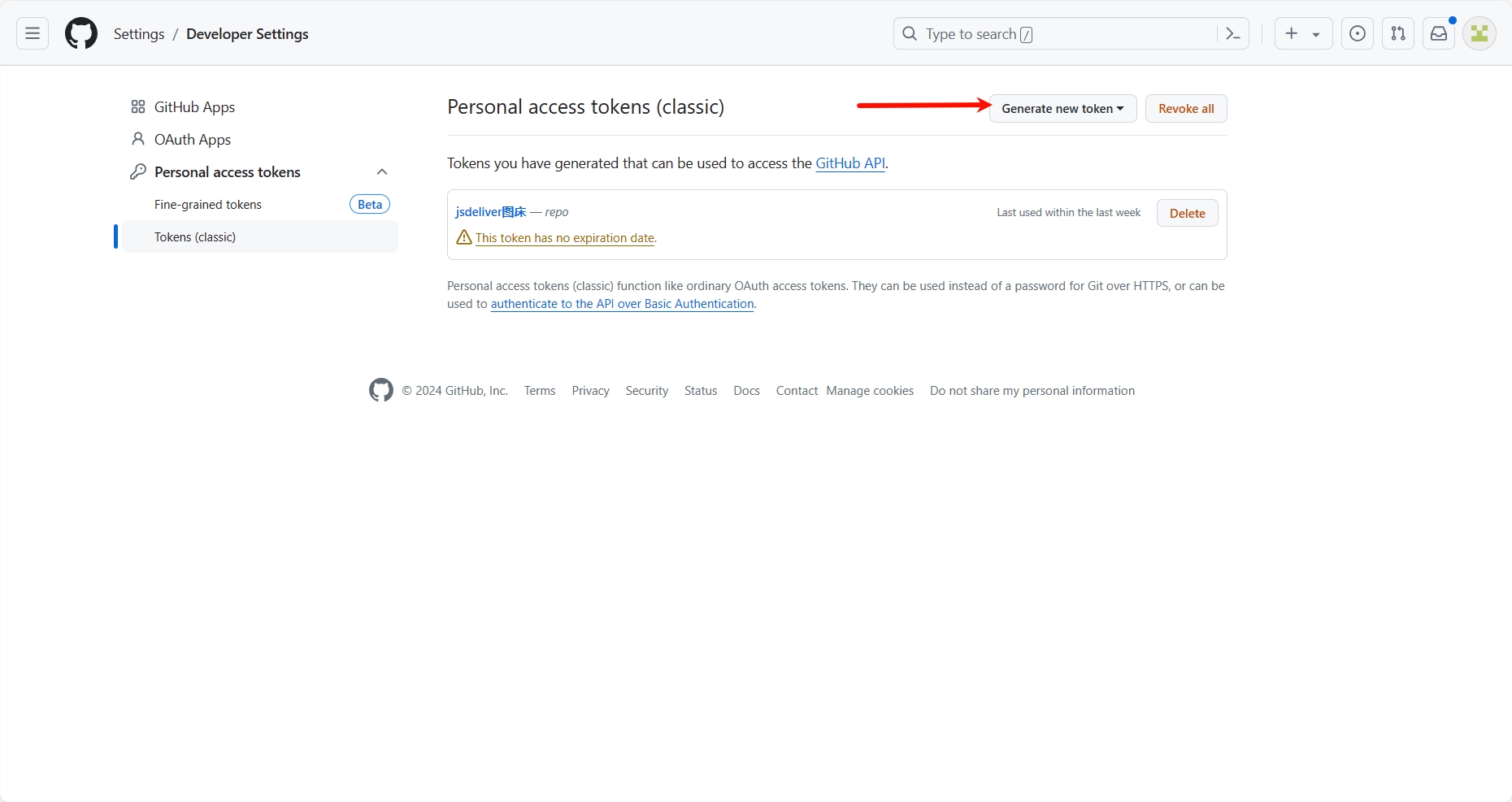The height and width of the screenshot is (802, 1512).
Task: Expand the Generate new token dropdown
Action: 1062,108
